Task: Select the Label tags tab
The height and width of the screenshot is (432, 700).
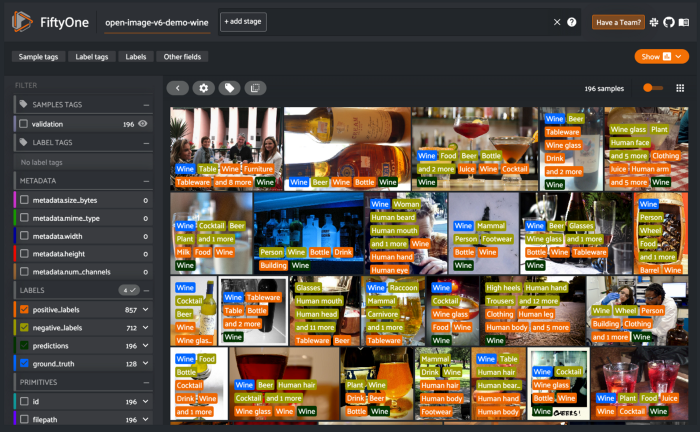Action: tap(92, 57)
